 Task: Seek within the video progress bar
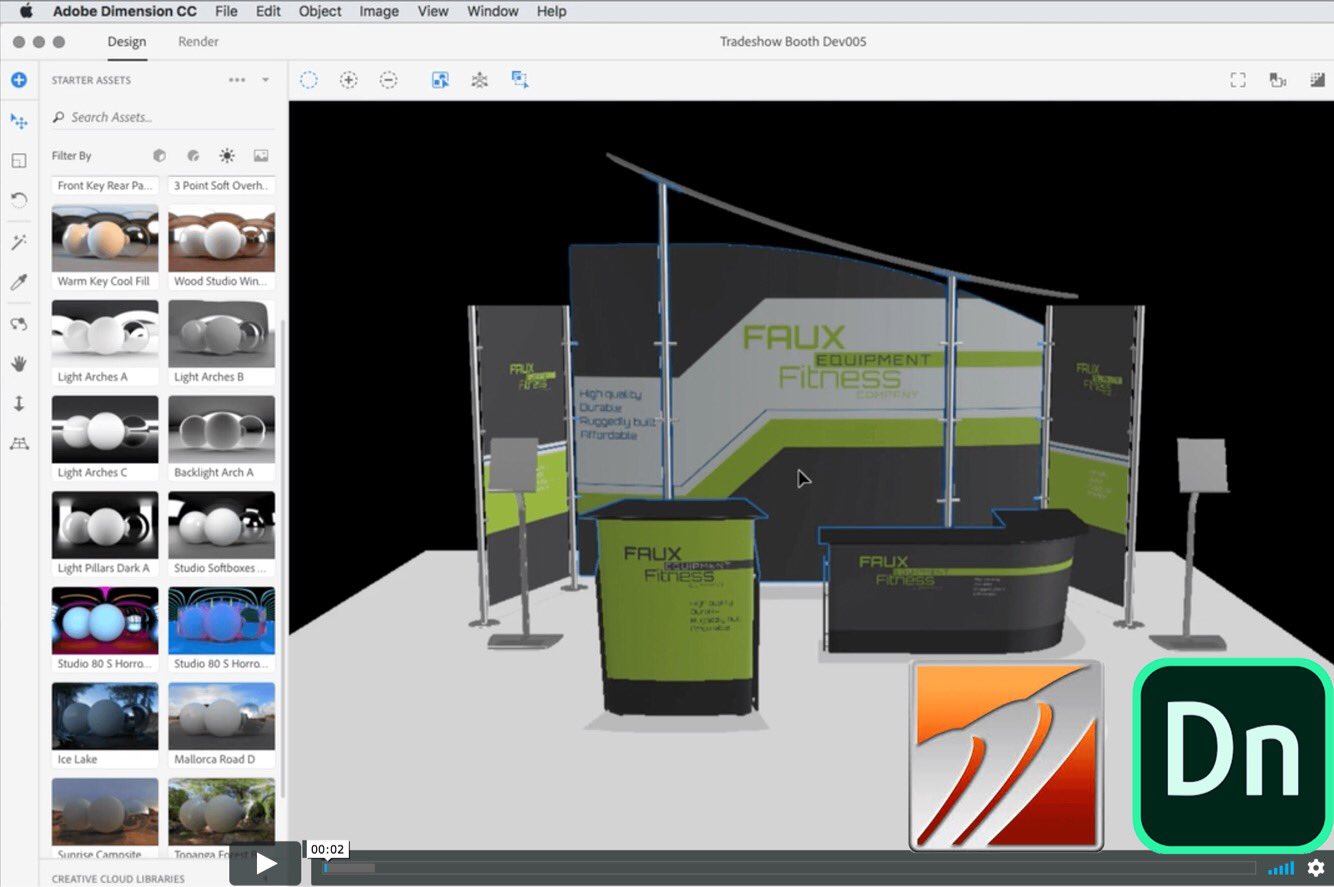(x=789, y=868)
